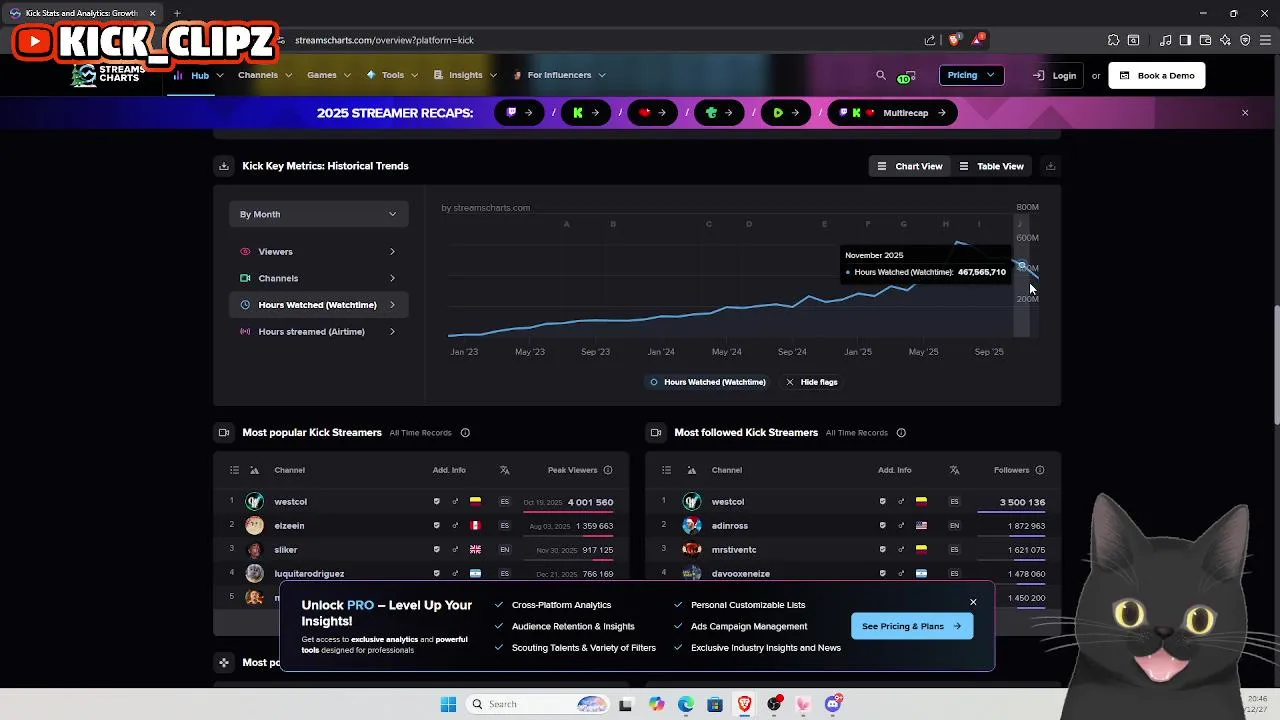Click the share page icon in address bar

(x=930, y=40)
